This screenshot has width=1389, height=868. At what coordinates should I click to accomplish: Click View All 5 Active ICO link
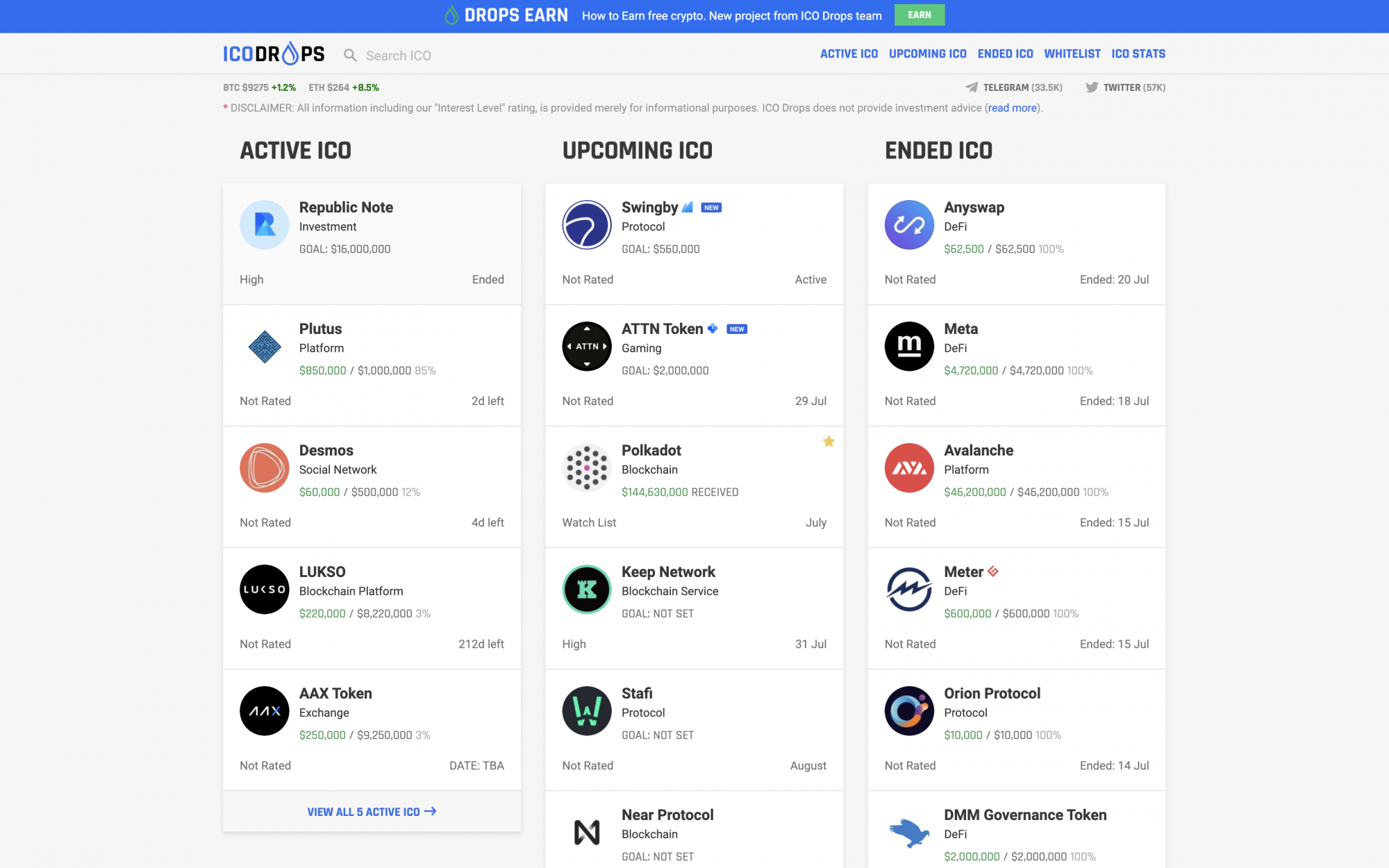[372, 812]
